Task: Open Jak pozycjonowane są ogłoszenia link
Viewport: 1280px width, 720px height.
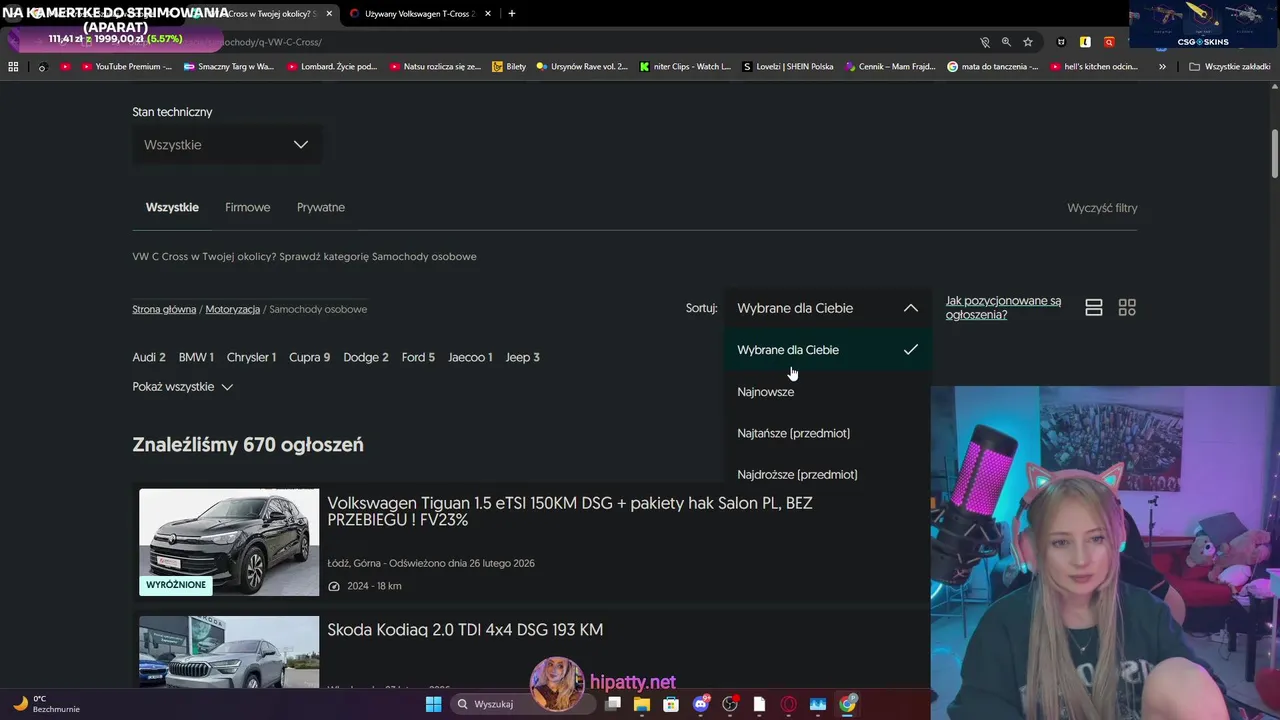Action: click(1003, 308)
